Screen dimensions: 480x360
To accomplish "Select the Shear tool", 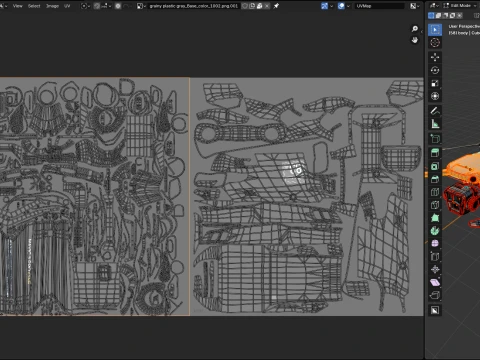I will coord(435,283).
